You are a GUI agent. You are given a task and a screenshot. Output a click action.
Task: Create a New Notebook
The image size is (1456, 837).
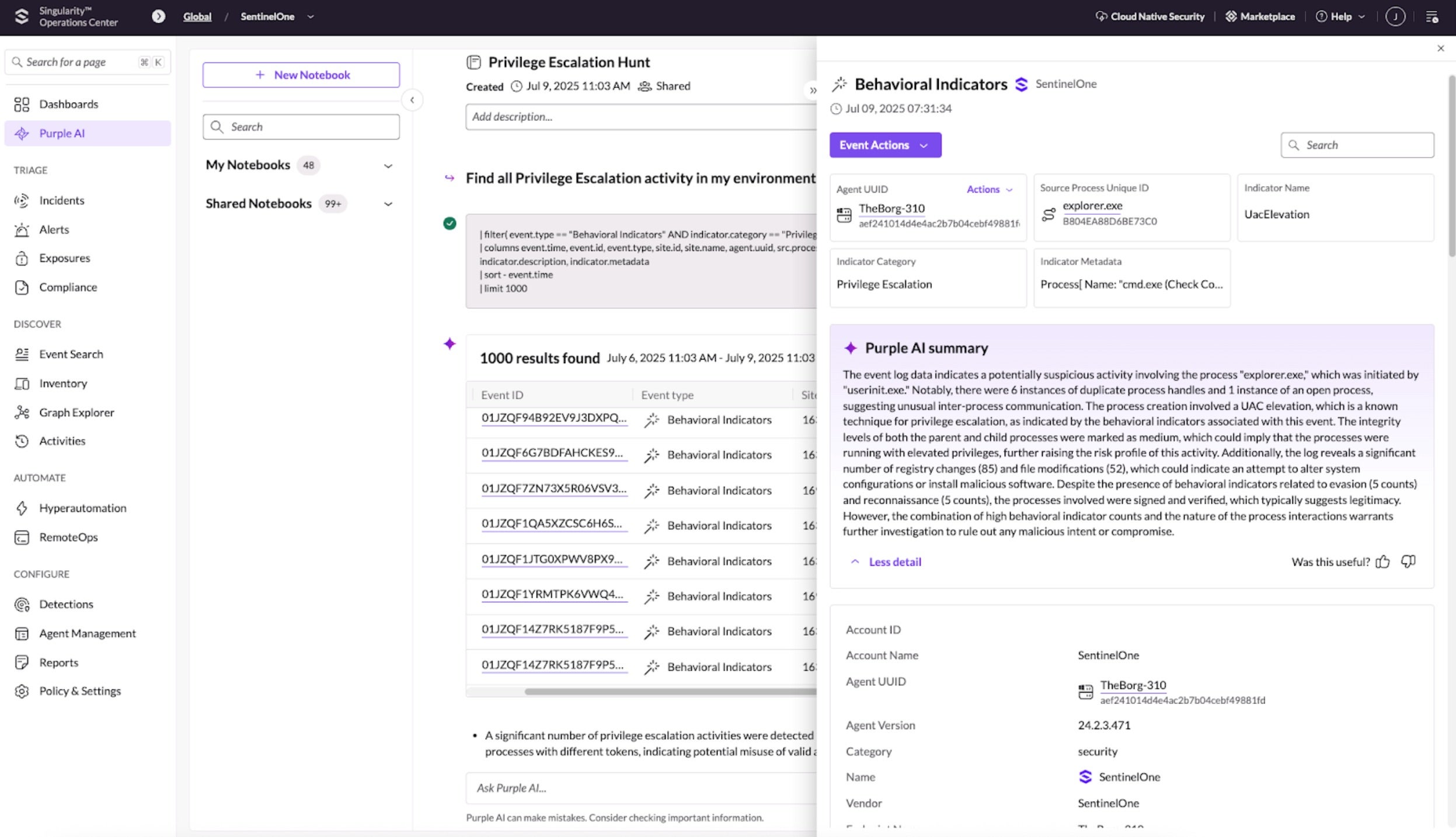(x=301, y=75)
